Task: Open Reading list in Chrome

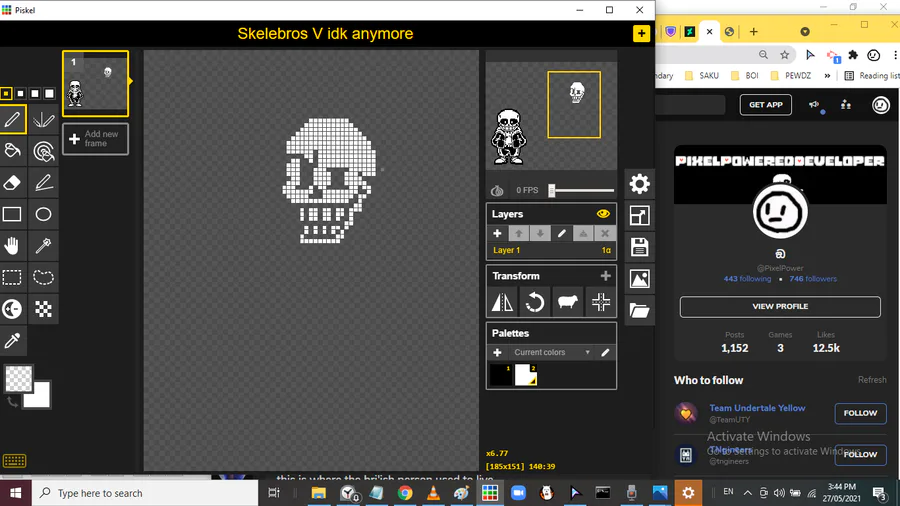Action: coord(872,76)
